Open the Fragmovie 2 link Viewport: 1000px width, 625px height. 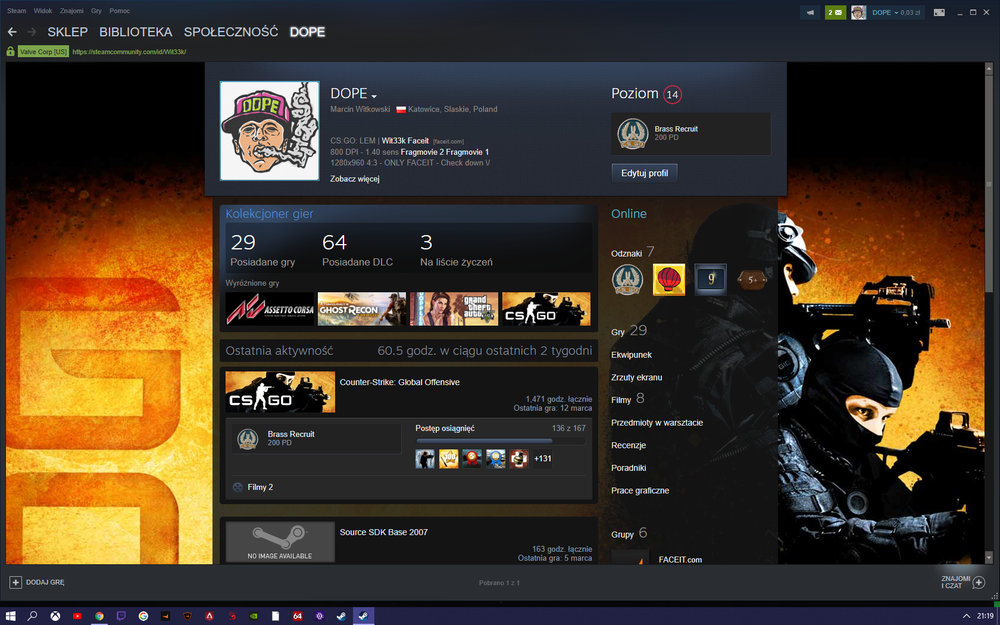[x=422, y=152]
